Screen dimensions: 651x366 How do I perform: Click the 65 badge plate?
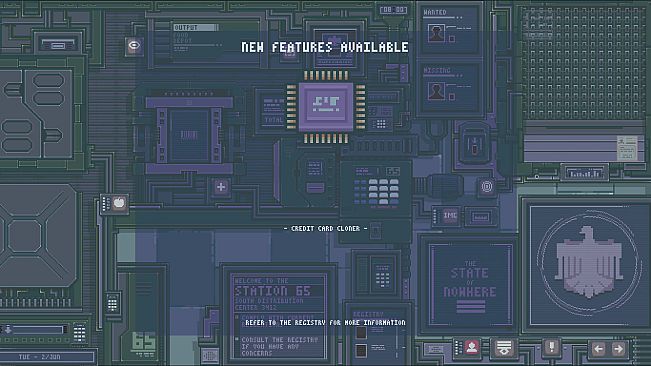click(x=144, y=343)
